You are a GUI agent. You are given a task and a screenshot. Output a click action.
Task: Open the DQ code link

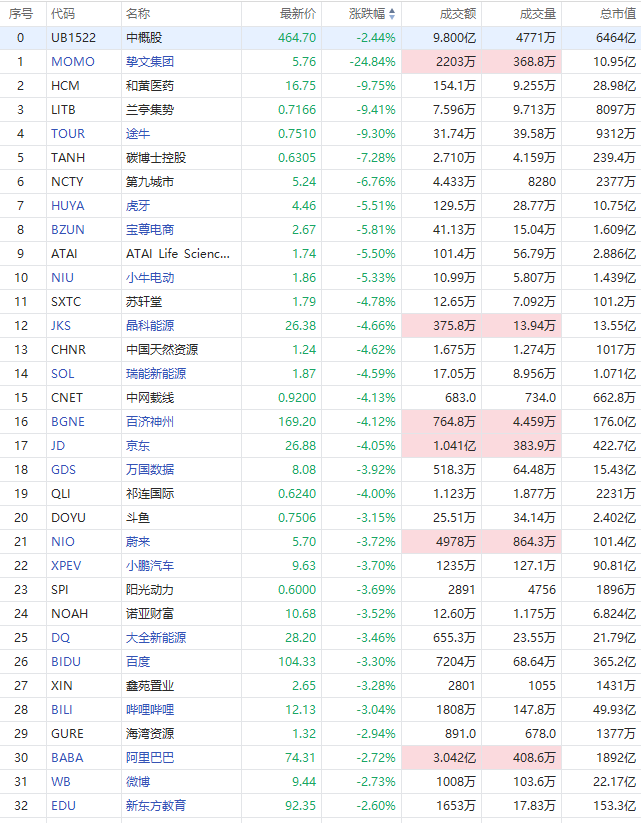coord(60,638)
